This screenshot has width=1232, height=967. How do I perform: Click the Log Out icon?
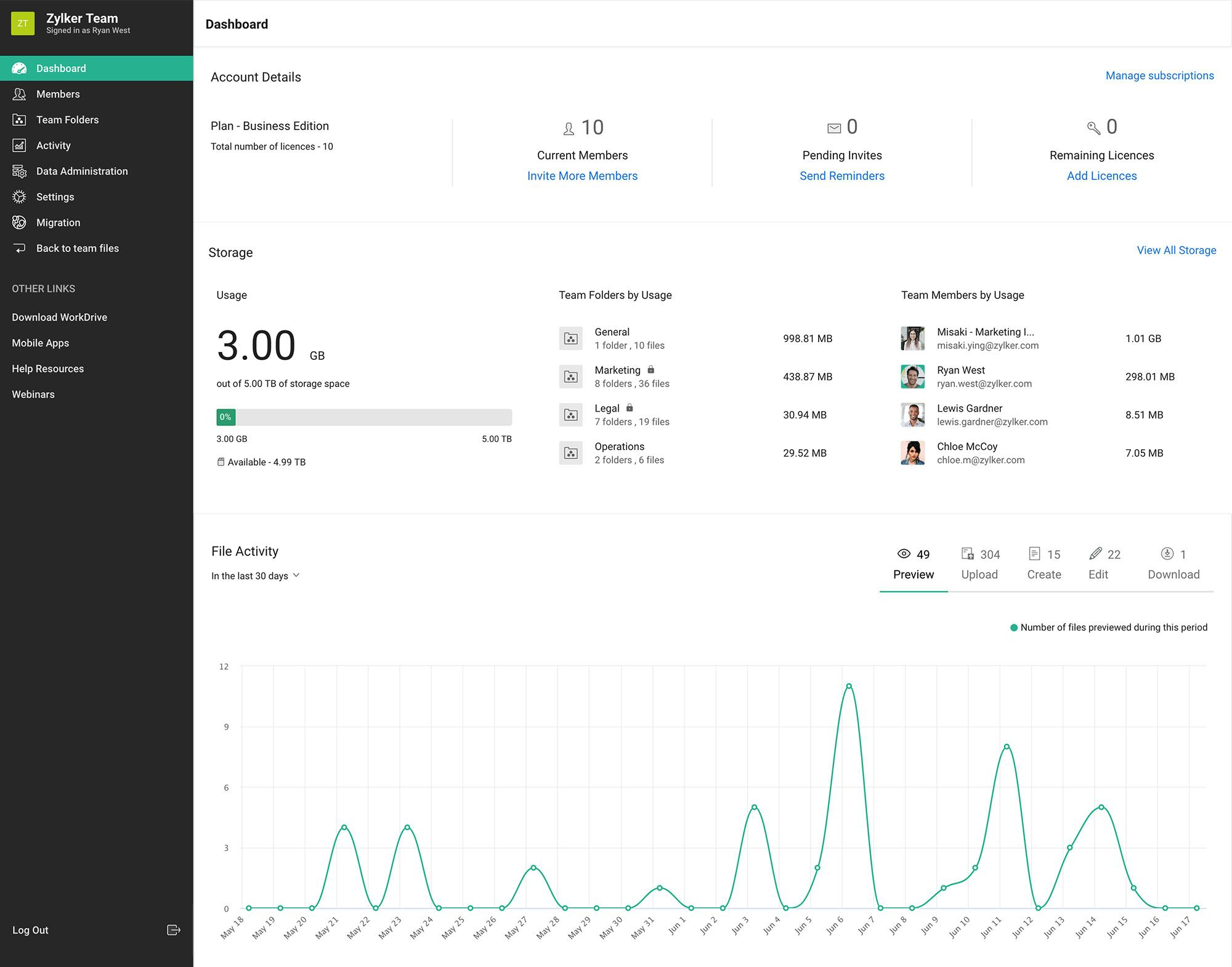(x=174, y=930)
